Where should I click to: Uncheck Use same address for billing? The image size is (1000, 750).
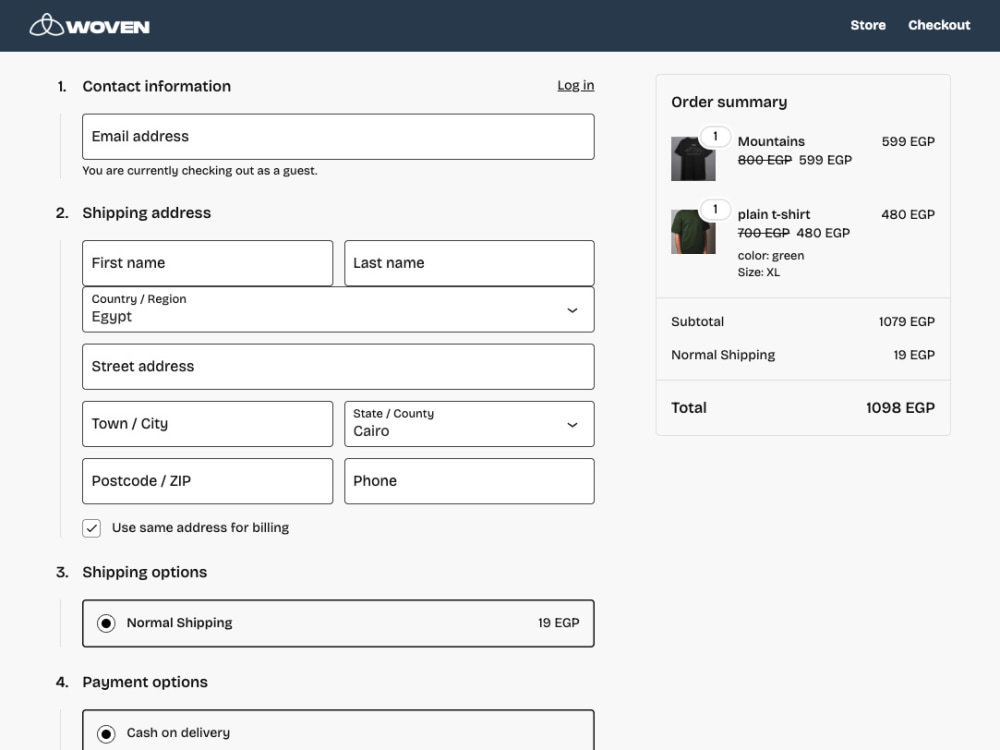point(91,528)
